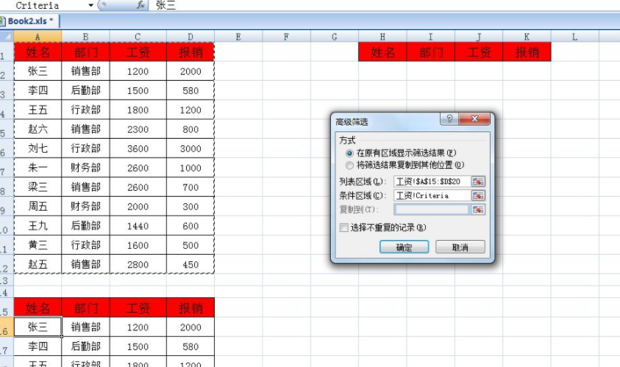Click cell 李四 in row 17
Image resolution: width=620 pixels, height=367 pixels.
tap(38, 346)
